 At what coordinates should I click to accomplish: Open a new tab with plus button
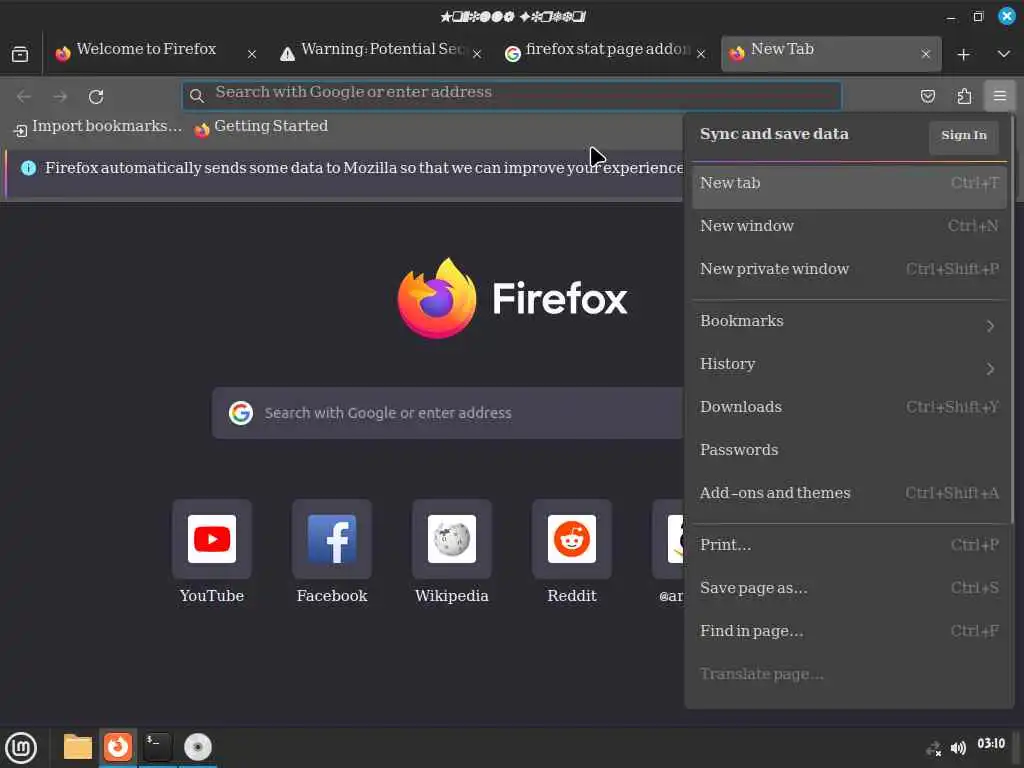tap(963, 55)
